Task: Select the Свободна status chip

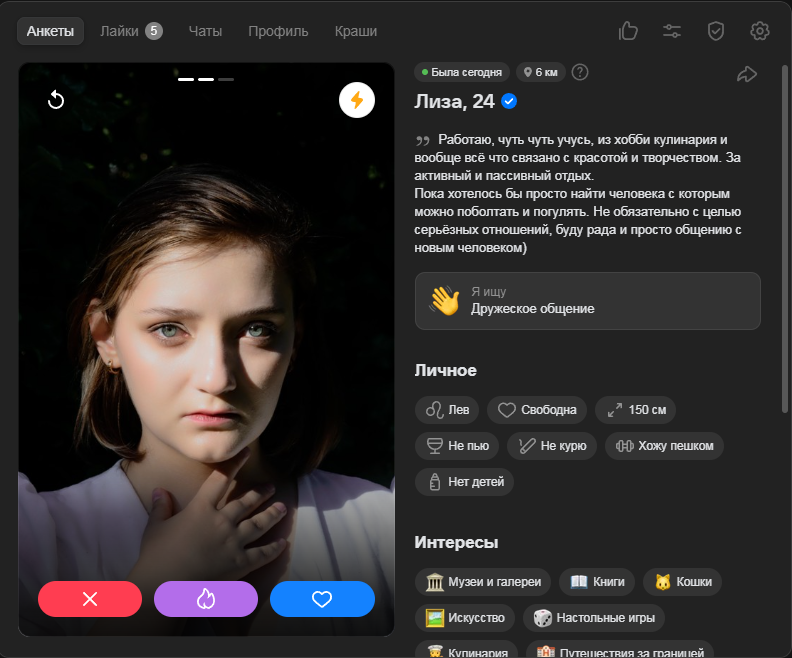Action: coord(536,410)
